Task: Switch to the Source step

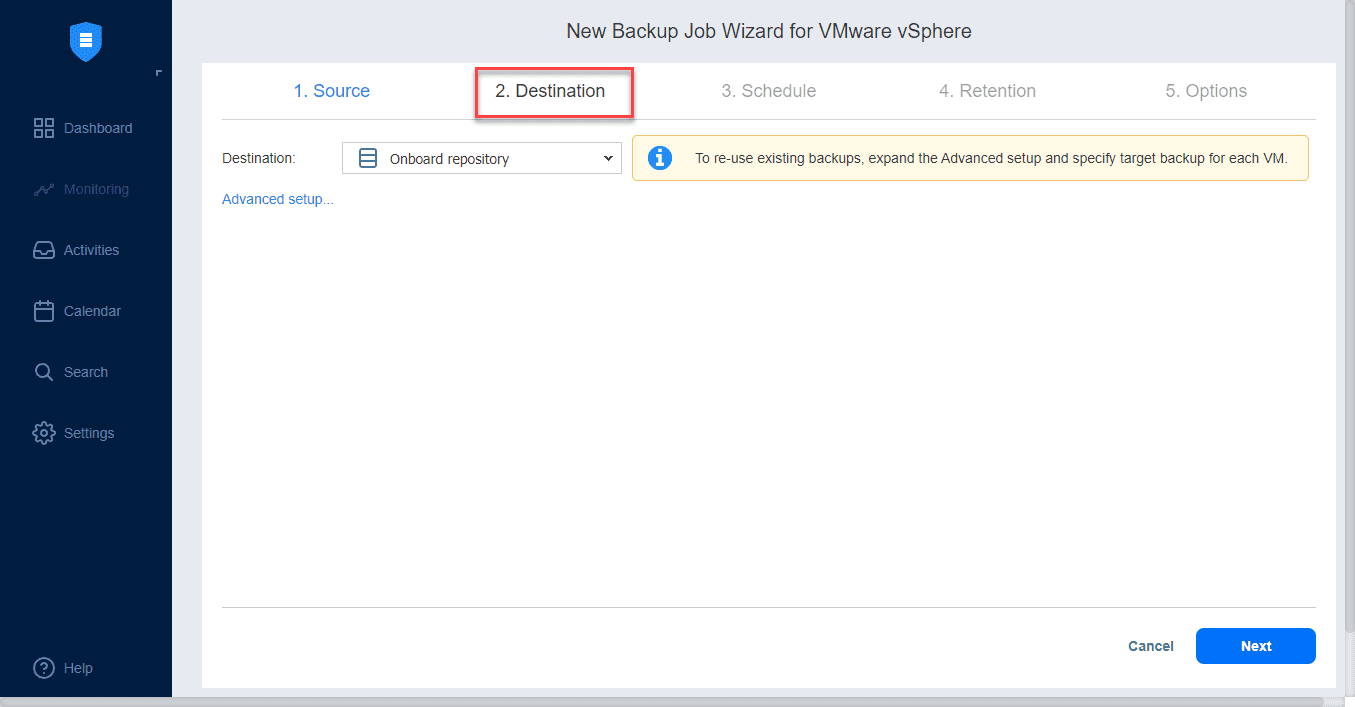Action: [x=331, y=90]
